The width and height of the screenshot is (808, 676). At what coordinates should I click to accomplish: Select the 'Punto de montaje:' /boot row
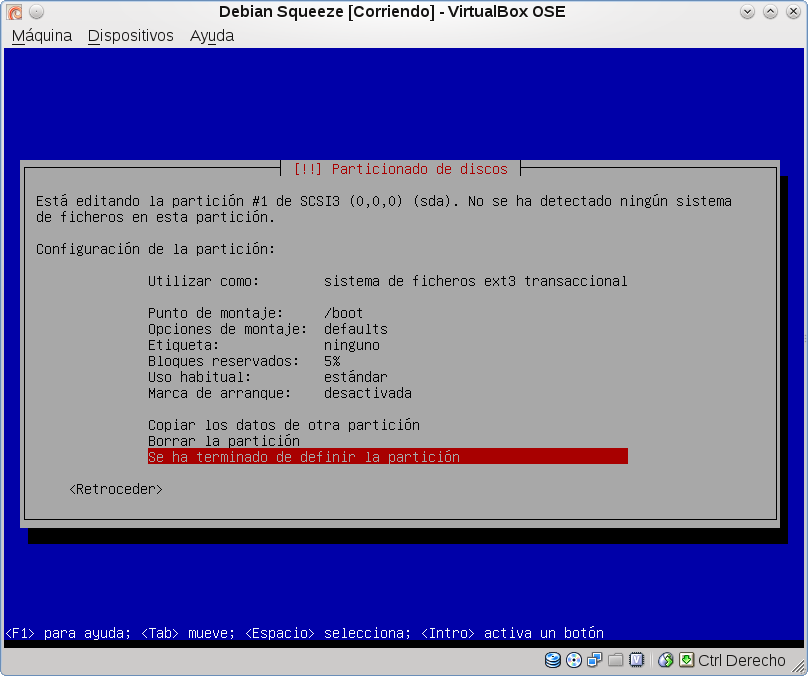point(388,313)
